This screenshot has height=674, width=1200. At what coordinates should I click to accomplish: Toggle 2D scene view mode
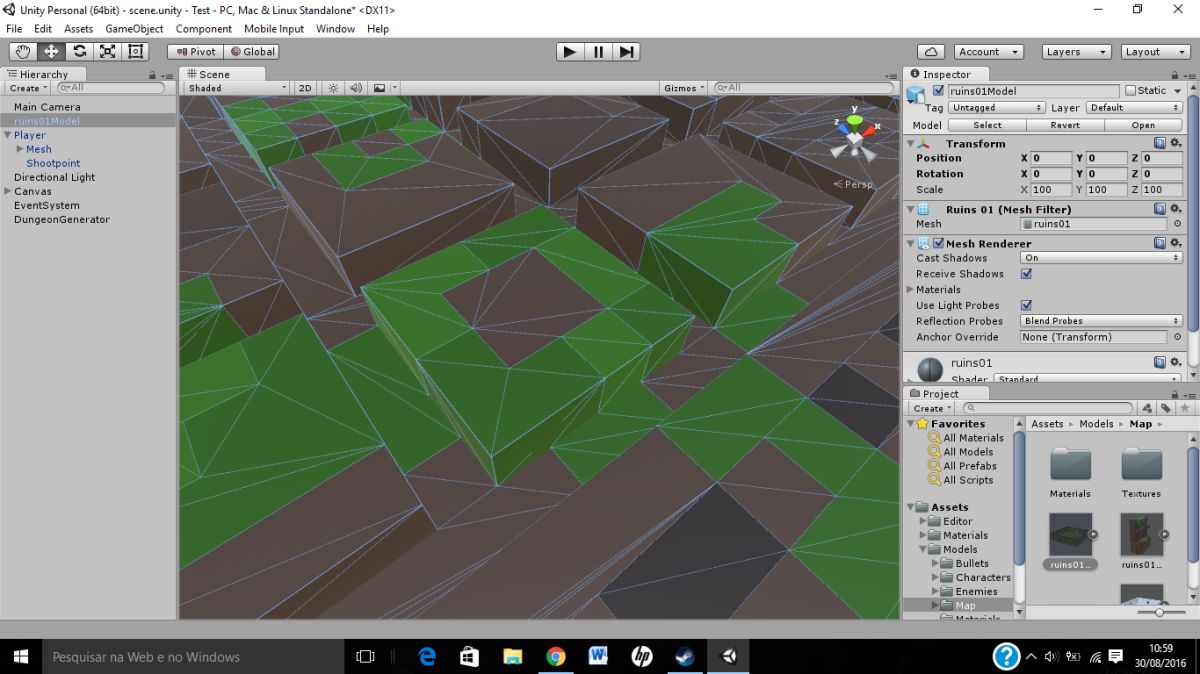click(x=306, y=88)
